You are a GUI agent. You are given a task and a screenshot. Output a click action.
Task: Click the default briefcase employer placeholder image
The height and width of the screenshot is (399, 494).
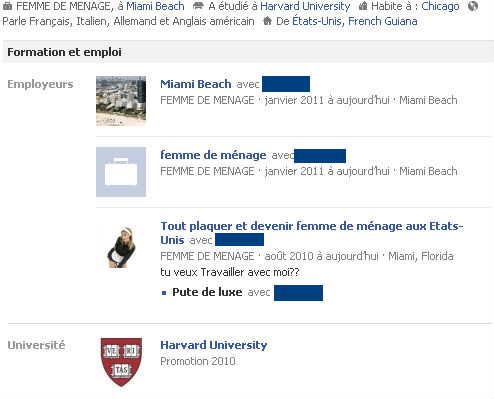pos(121,172)
